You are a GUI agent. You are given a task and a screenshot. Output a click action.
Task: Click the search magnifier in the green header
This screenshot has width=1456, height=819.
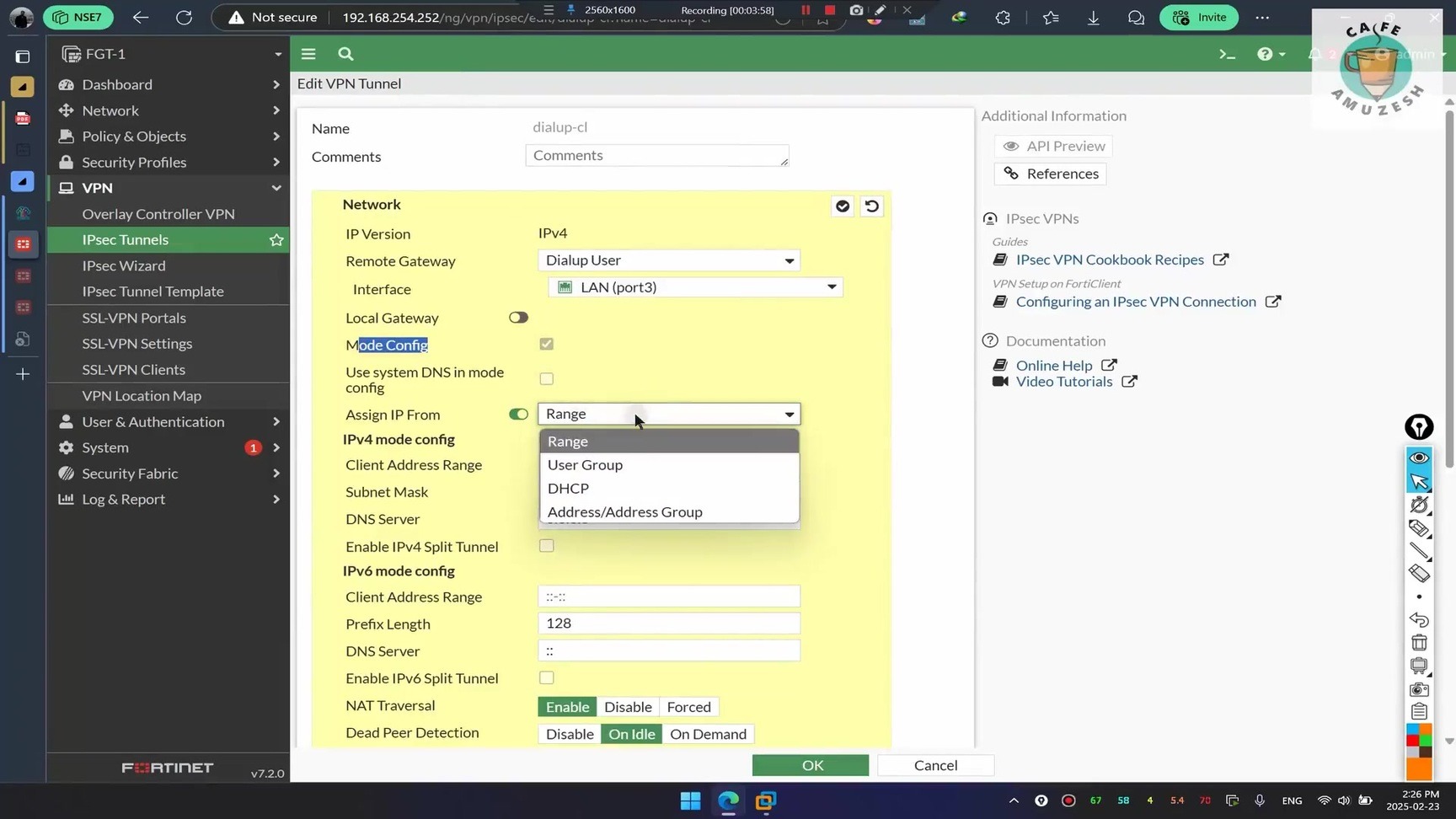click(x=345, y=54)
